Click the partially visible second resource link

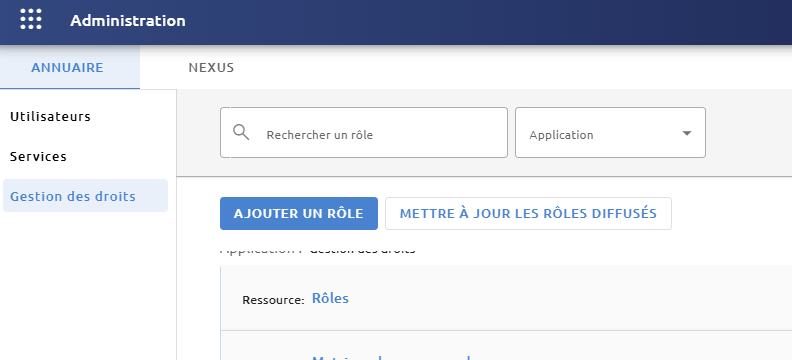391,357
